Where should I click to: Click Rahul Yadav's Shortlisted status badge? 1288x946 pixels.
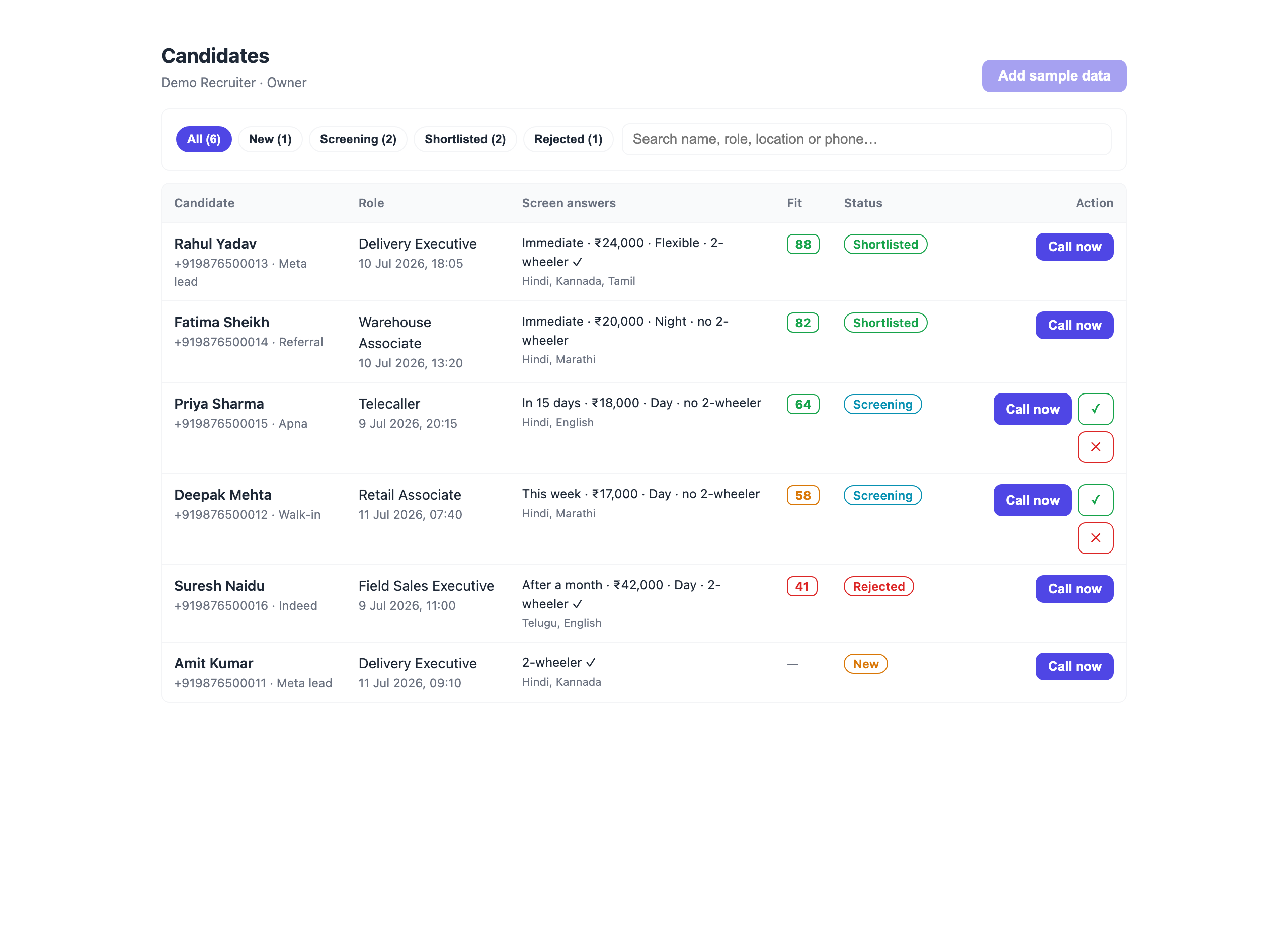[x=885, y=244]
